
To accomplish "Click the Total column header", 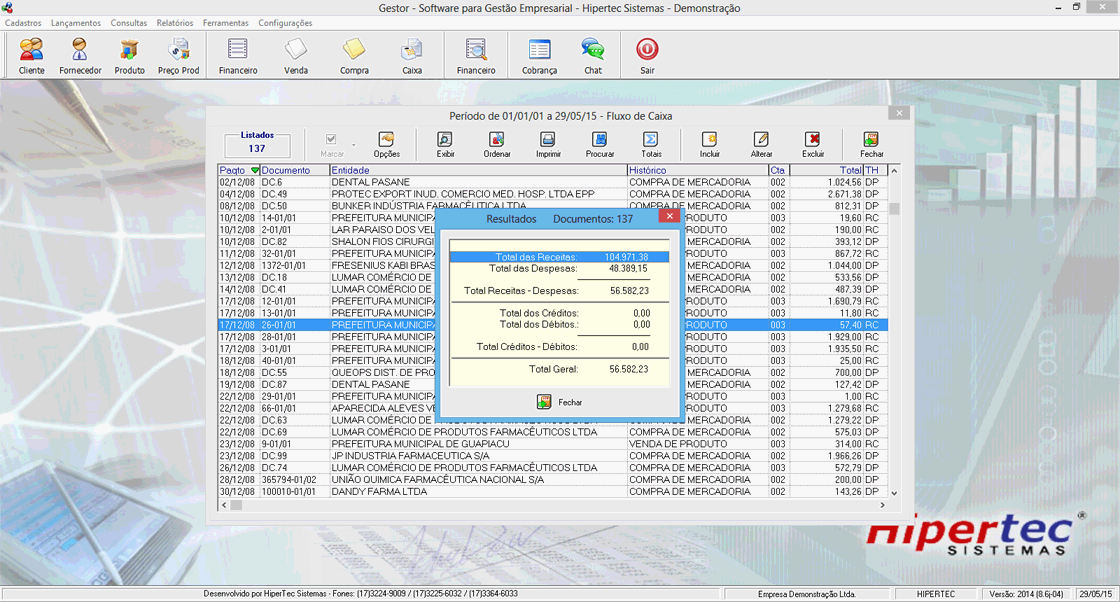I will point(826,170).
